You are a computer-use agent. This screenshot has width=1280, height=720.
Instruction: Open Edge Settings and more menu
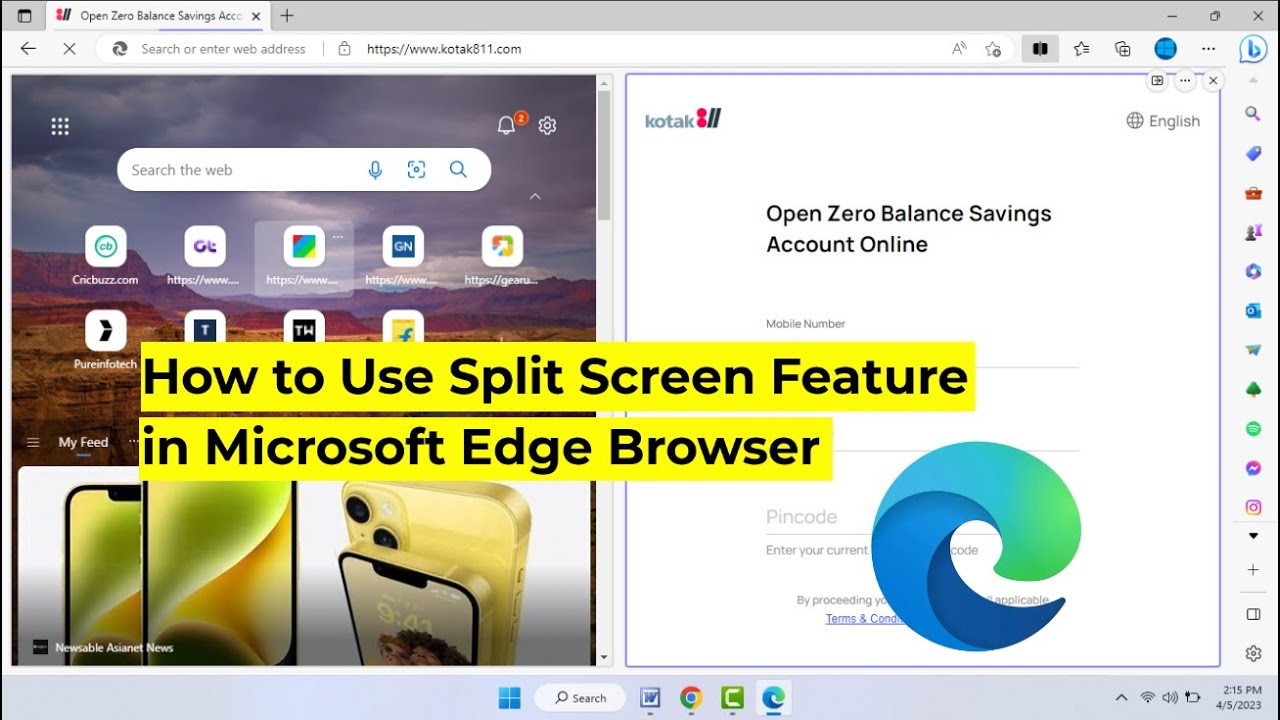click(x=1208, y=48)
